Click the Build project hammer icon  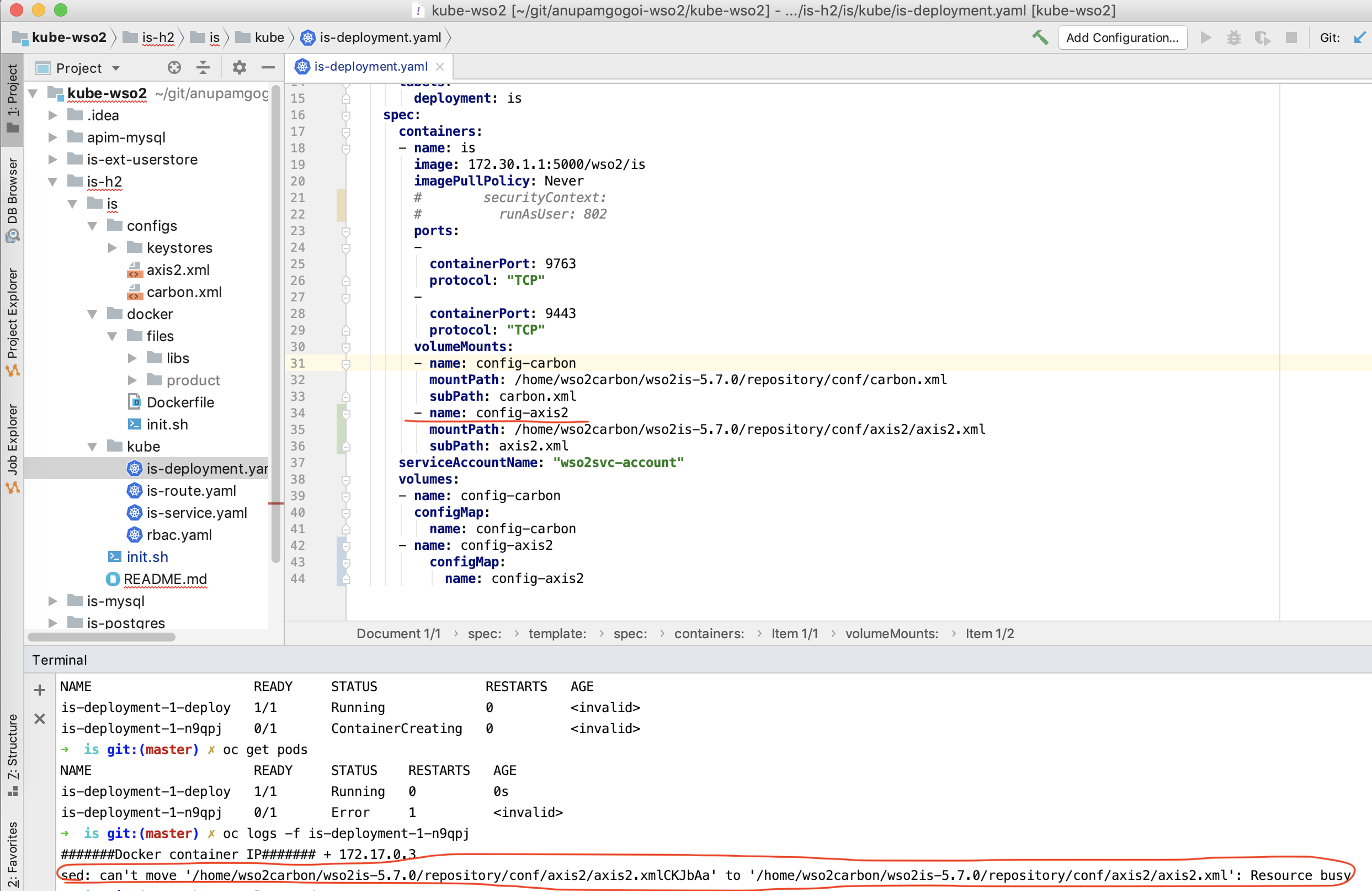click(x=1039, y=38)
